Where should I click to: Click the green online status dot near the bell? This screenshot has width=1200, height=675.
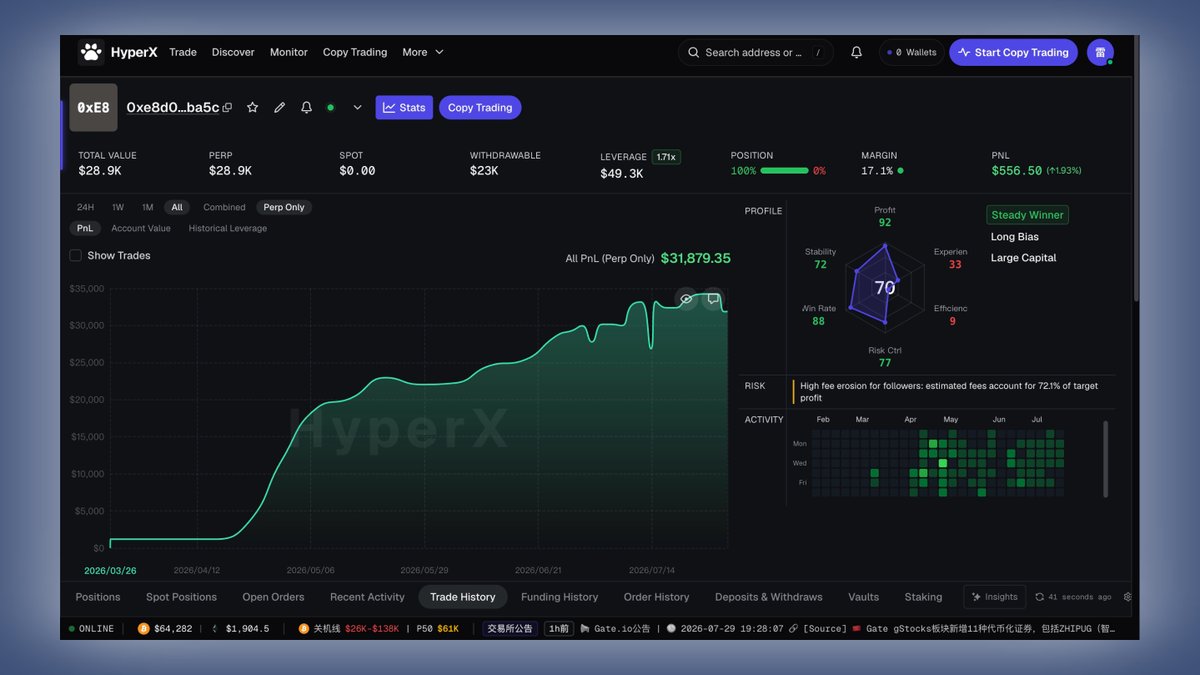330,108
